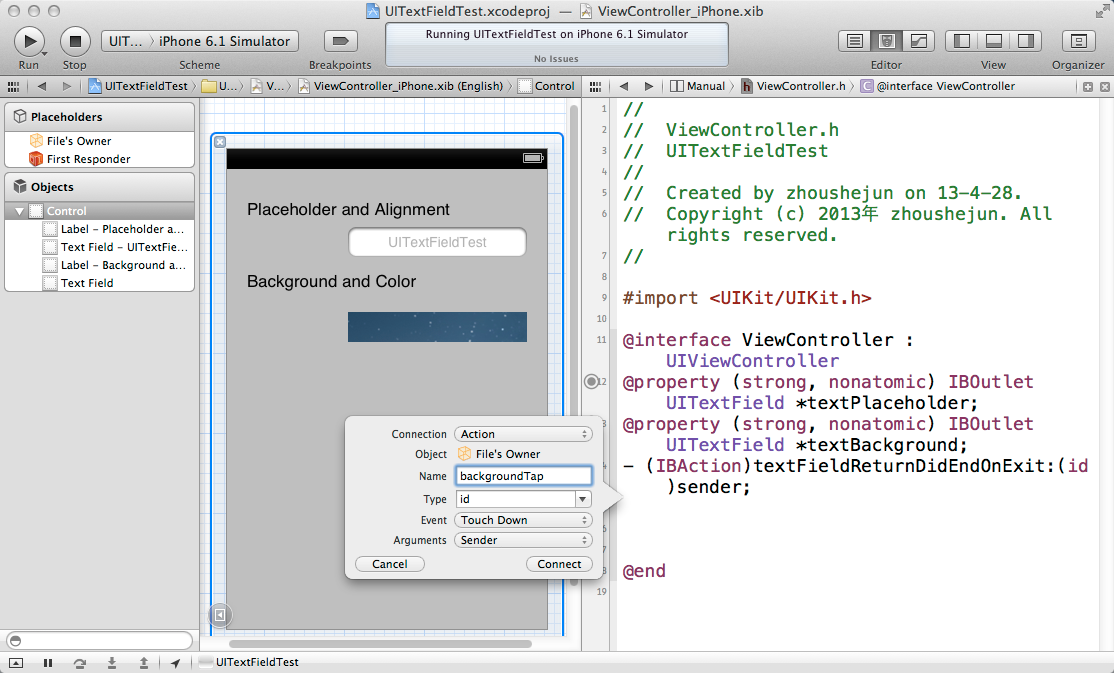Pause program execution
This screenshot has height=673, width=1114.
[x=48, y=662]
